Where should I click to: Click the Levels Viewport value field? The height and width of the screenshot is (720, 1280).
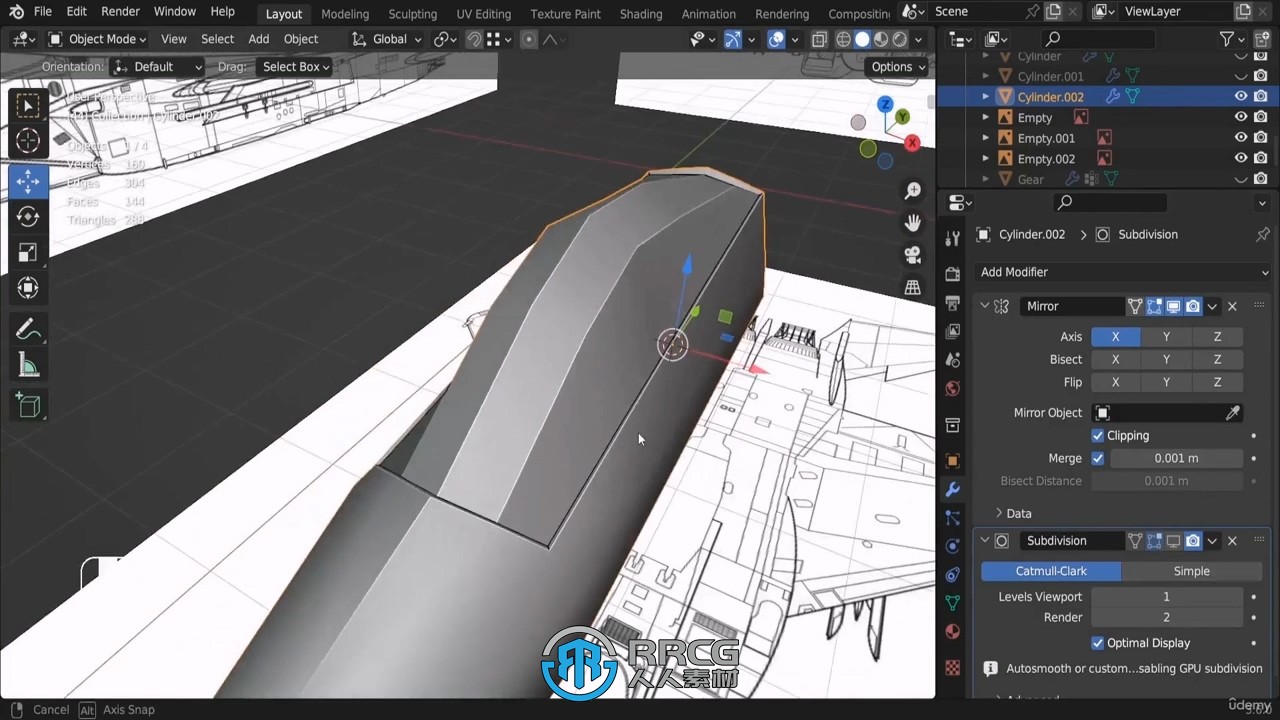coord(1166,597)
